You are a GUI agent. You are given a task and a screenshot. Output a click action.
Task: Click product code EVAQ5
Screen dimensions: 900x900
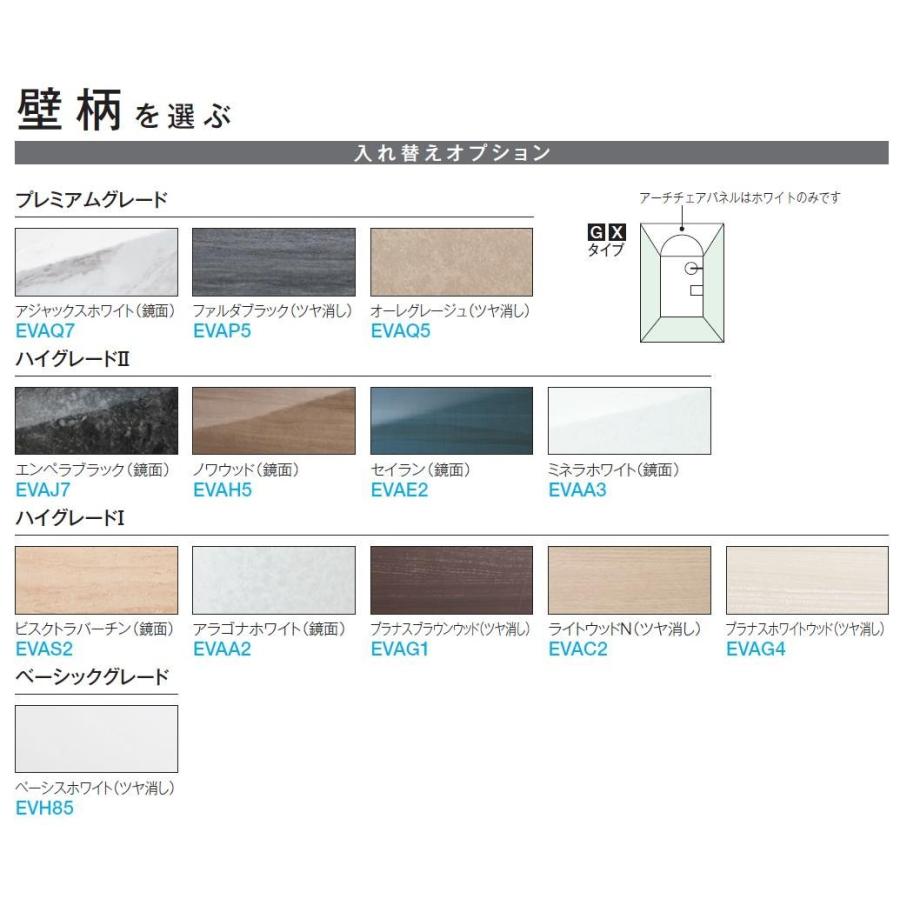click(x=401, y=331)
